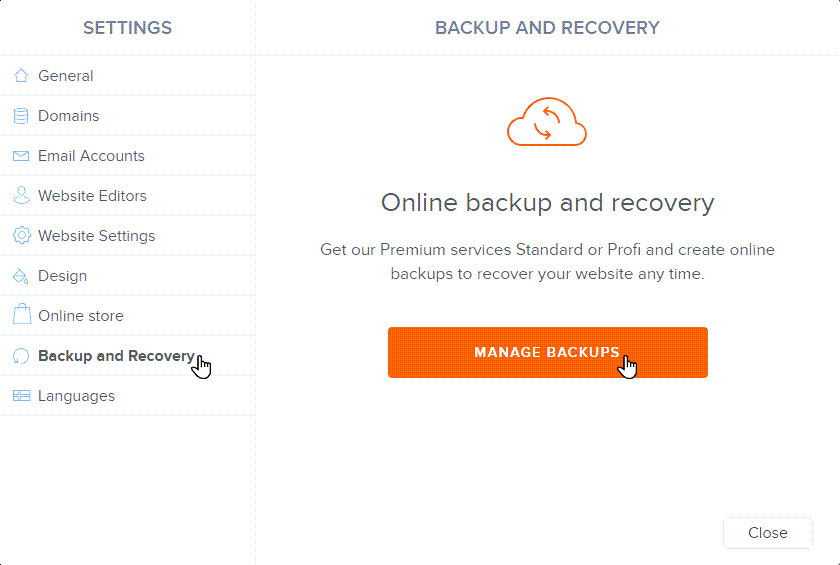Click the Languages icon in sidebar

click(x=21, y=396)
